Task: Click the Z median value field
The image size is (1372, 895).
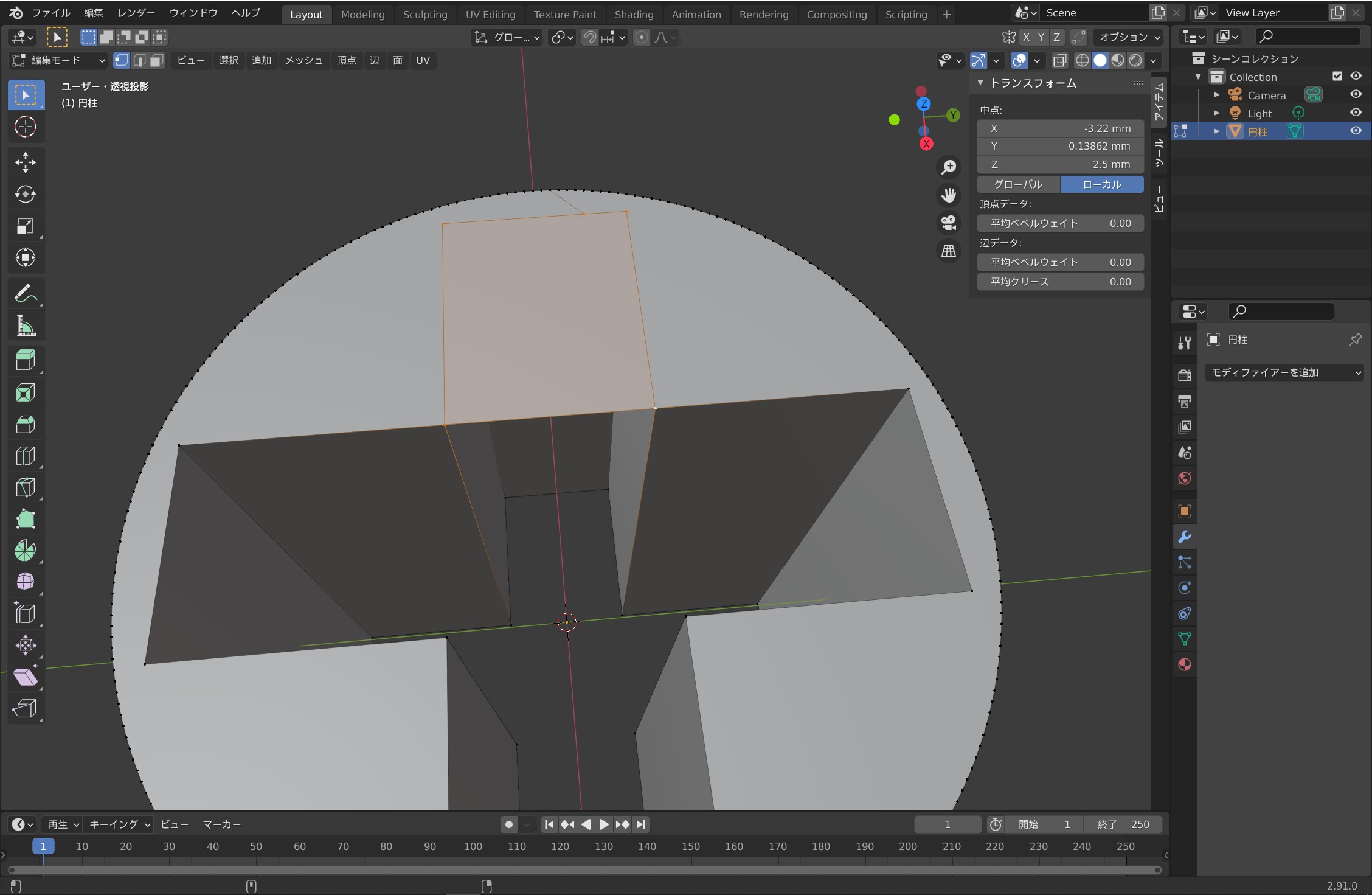Action: click(1060, 164)
